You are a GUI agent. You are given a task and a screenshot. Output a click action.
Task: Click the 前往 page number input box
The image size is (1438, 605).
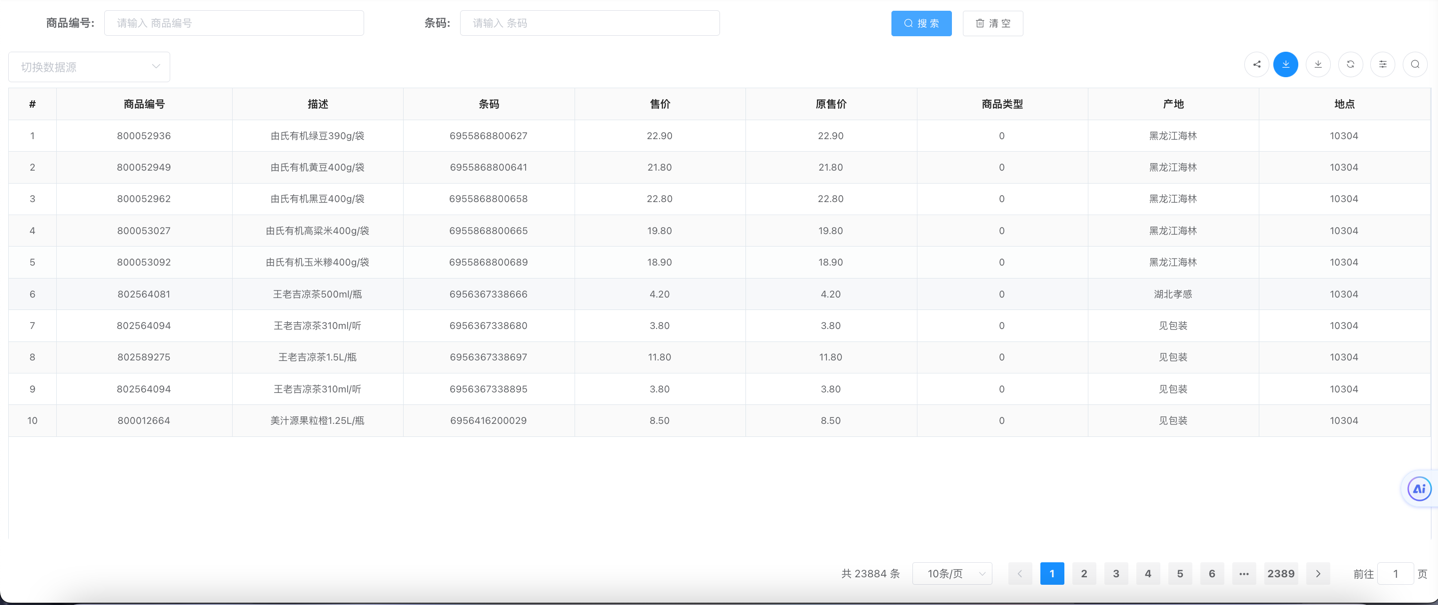point(1396,573)
